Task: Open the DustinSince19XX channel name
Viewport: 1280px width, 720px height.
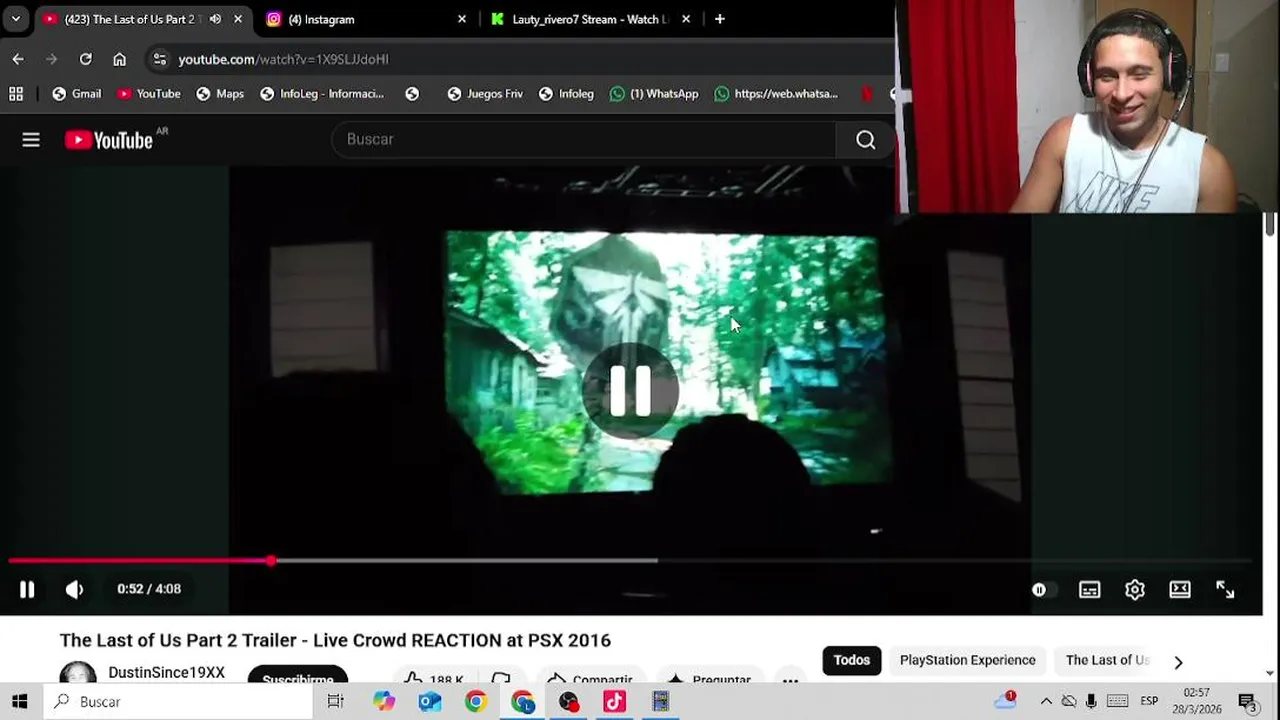Action: click(x=166, y=673)
